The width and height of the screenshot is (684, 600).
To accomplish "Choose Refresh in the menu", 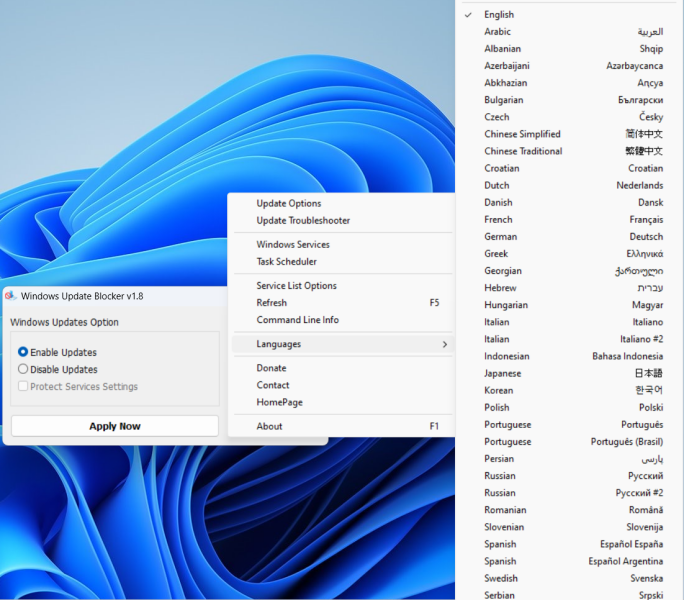I will click(x=342, y=302).
